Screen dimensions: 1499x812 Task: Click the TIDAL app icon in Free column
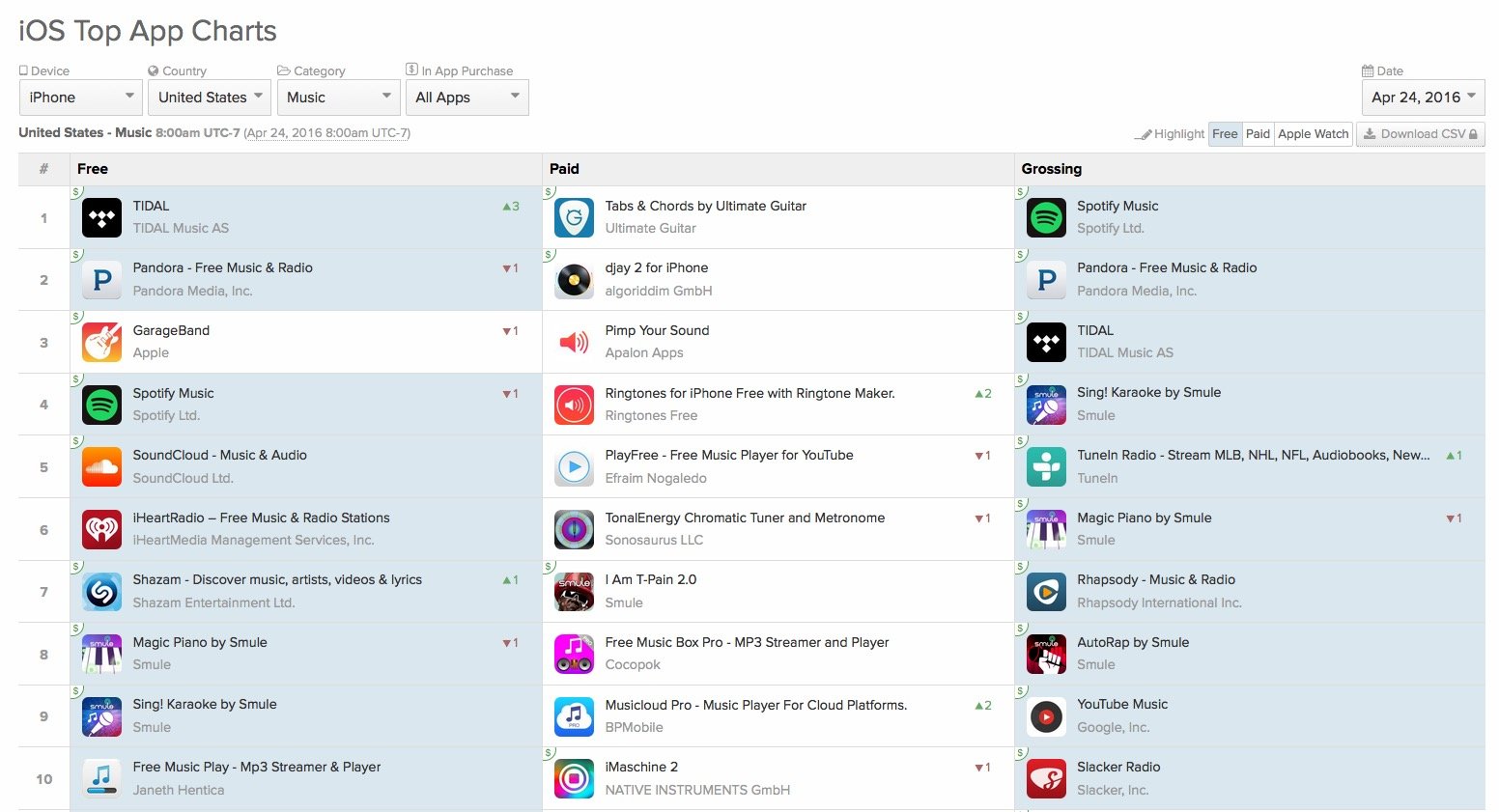click(101, 217)
